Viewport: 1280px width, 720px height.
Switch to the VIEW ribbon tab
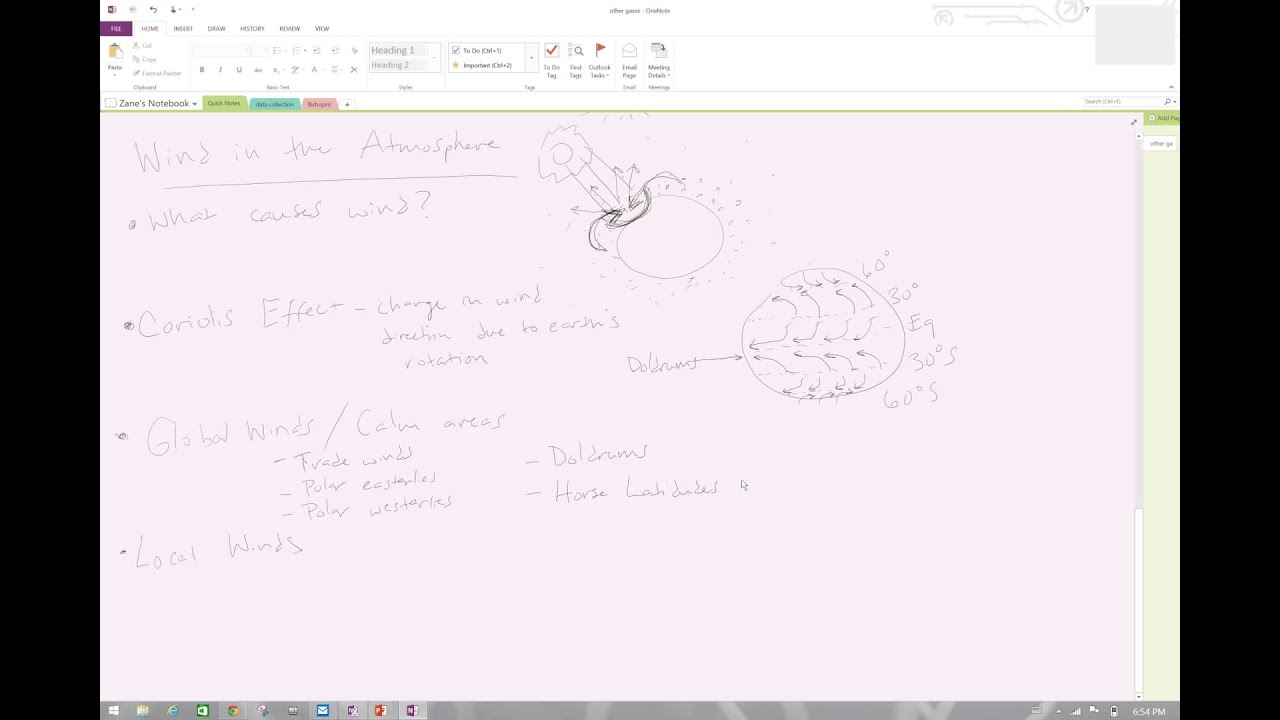pos(322,28)
